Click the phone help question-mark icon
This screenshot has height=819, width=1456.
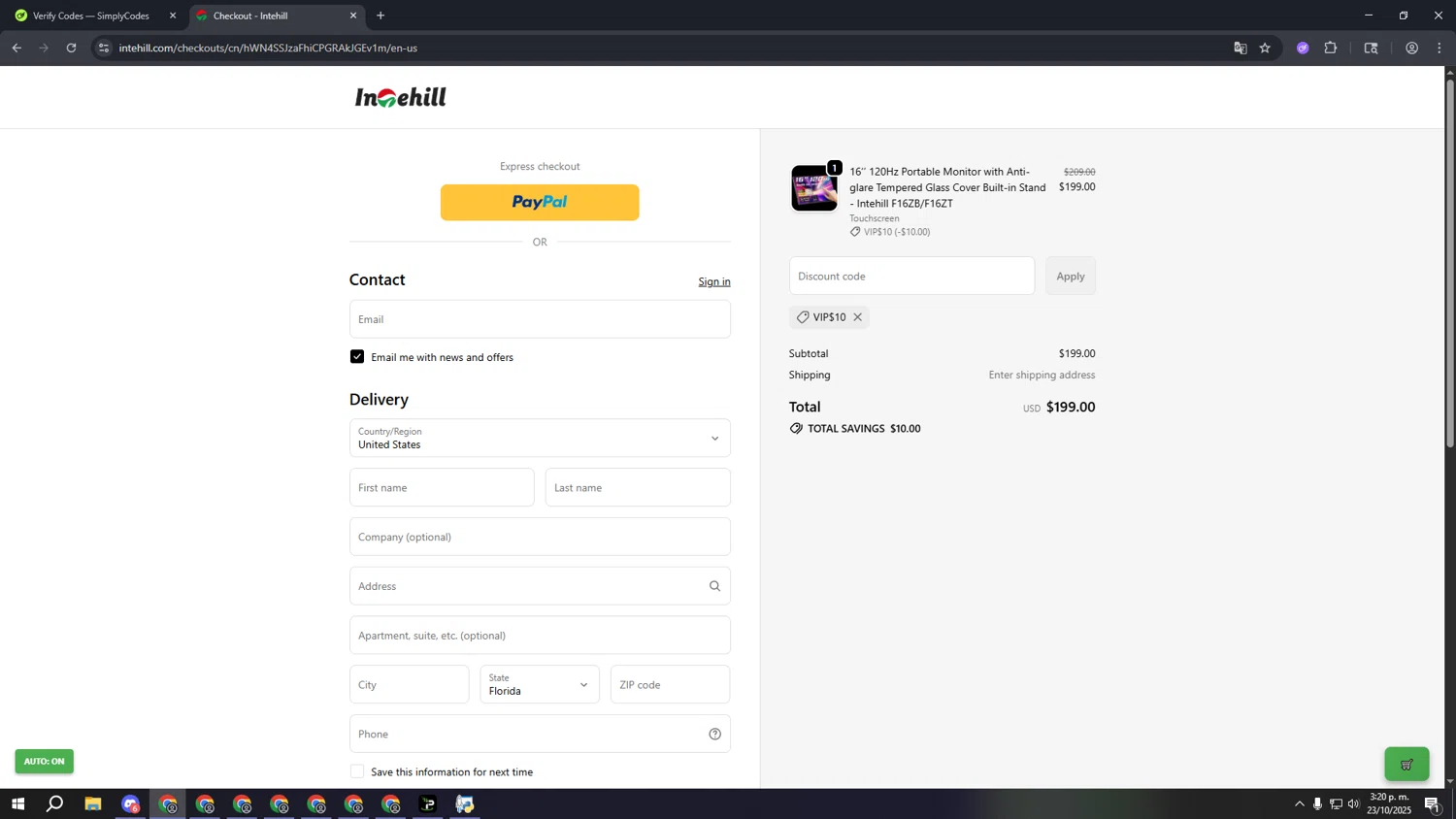714,734
